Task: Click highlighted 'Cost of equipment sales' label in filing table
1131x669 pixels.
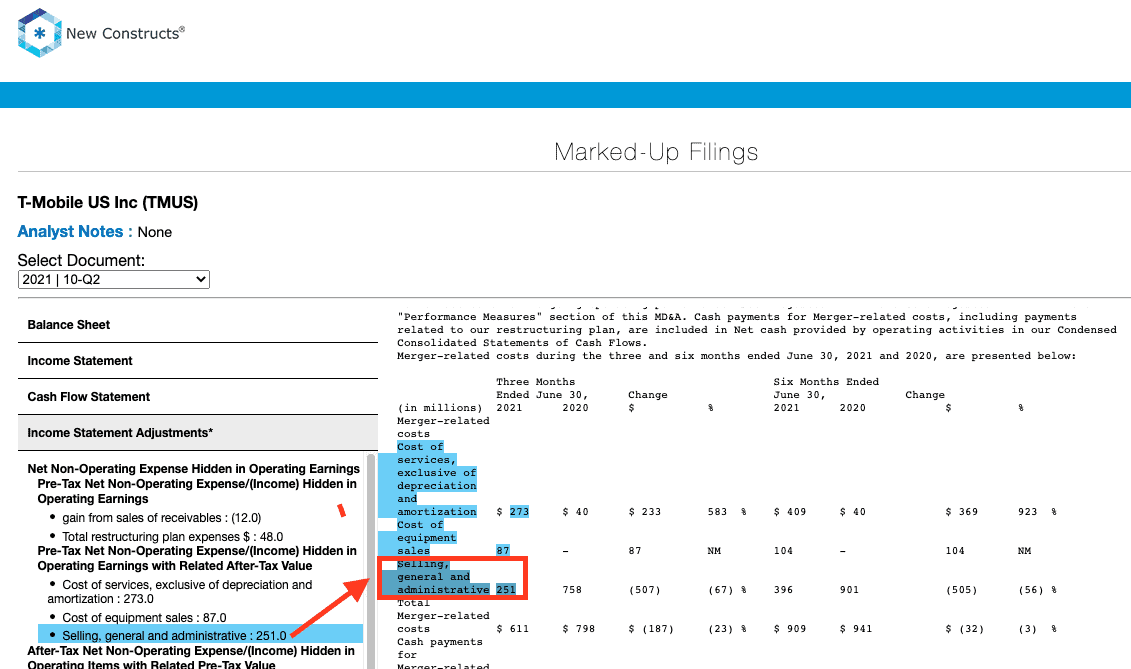Action: pos(426,538)
